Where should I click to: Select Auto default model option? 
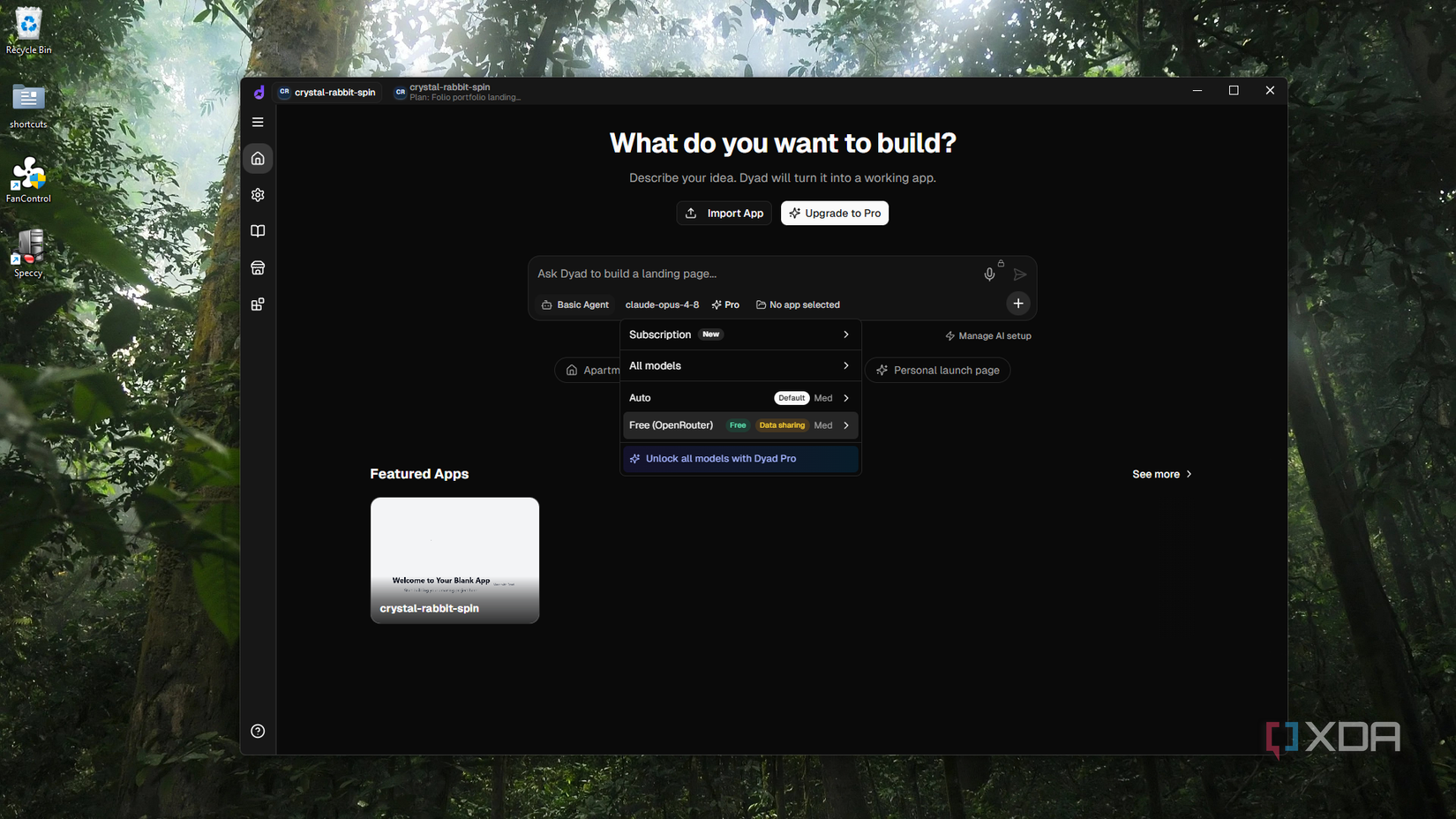[x=739, y=398]
